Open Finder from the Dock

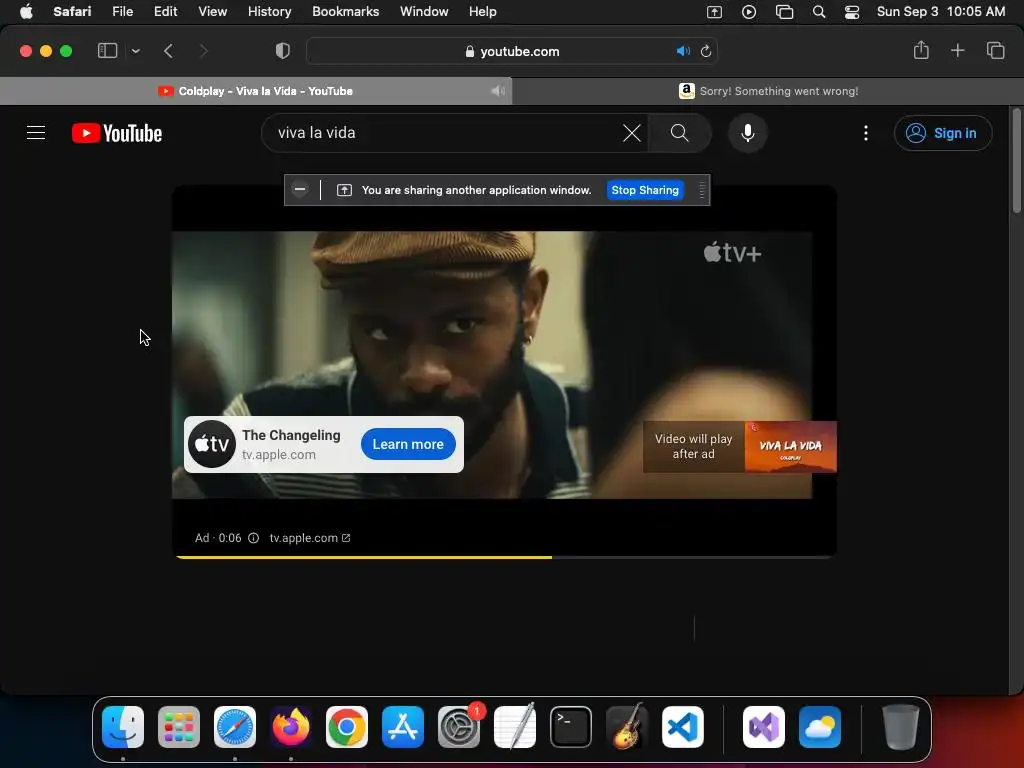(x=123, y=727)
